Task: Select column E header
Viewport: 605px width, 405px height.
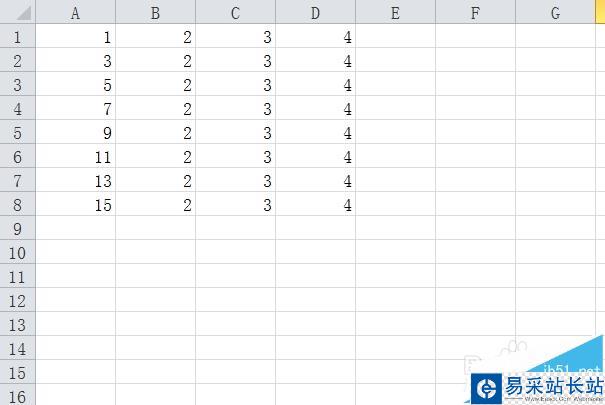Action: 395,13
